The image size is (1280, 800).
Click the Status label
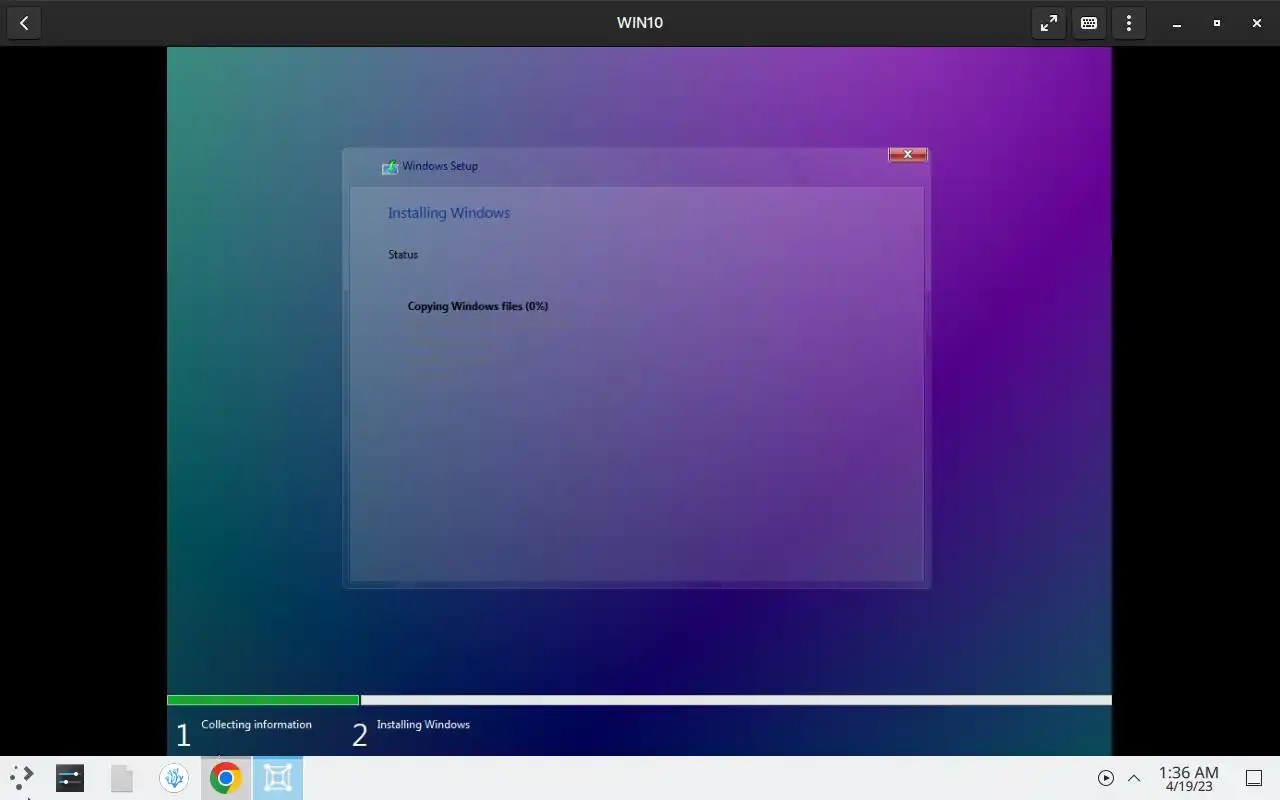click(x=403, y=255)
